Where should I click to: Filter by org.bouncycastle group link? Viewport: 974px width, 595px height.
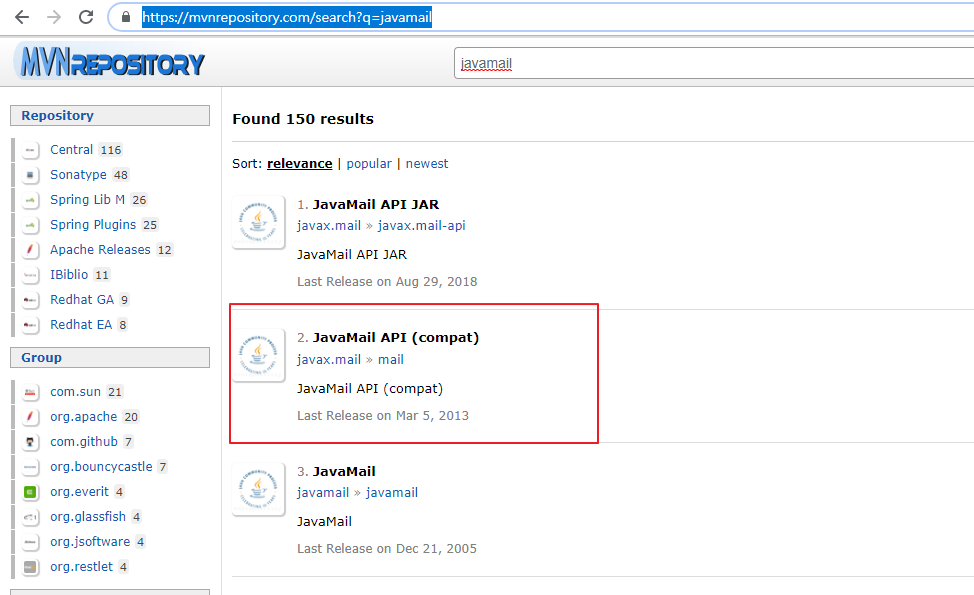tap(101, 466)
